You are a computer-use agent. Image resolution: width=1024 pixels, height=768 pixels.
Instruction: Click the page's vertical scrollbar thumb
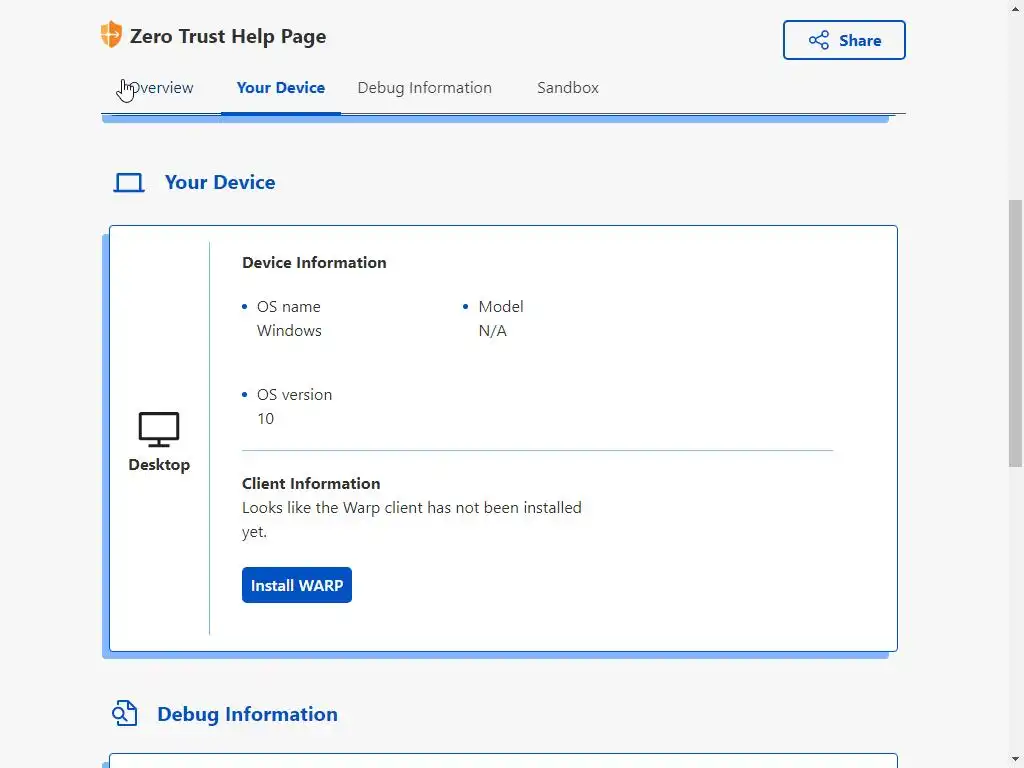point(1015,332)
